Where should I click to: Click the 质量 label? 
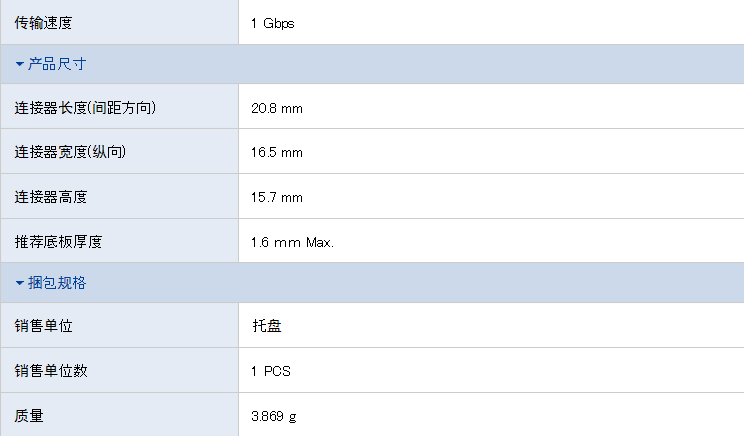pos(29,416)
